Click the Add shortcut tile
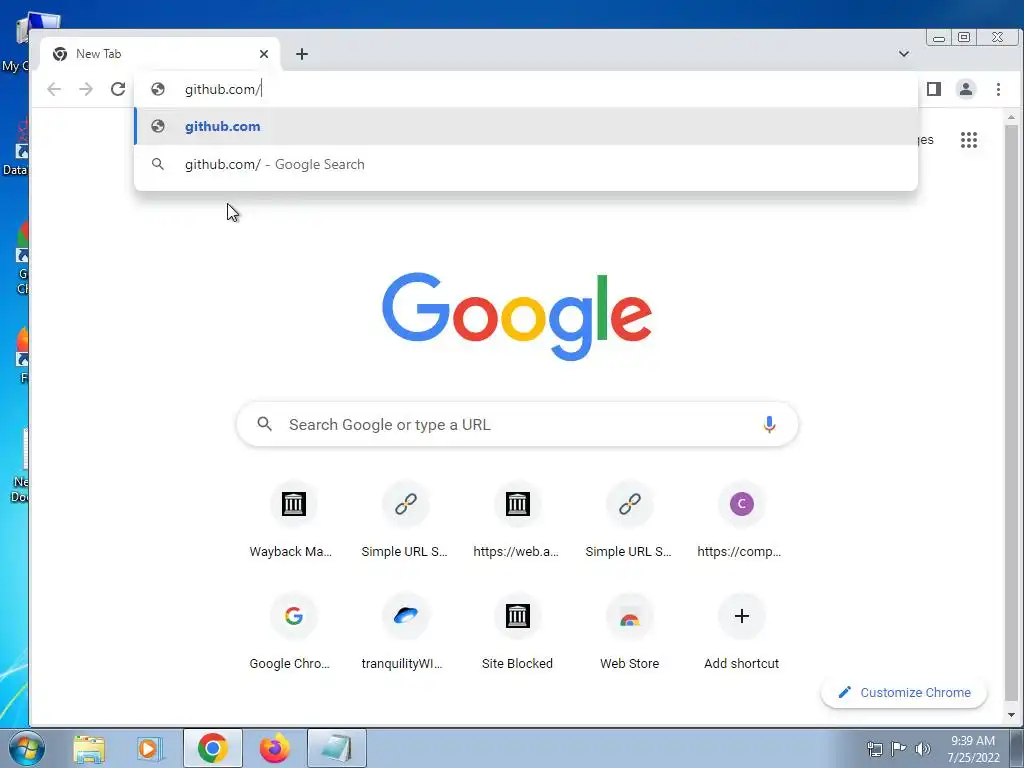The image size is (1024, 768). (x=741, y=632)
